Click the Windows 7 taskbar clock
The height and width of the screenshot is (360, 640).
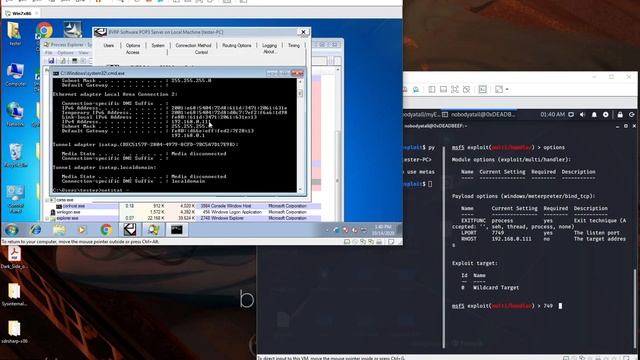click(x=382, y=230)
